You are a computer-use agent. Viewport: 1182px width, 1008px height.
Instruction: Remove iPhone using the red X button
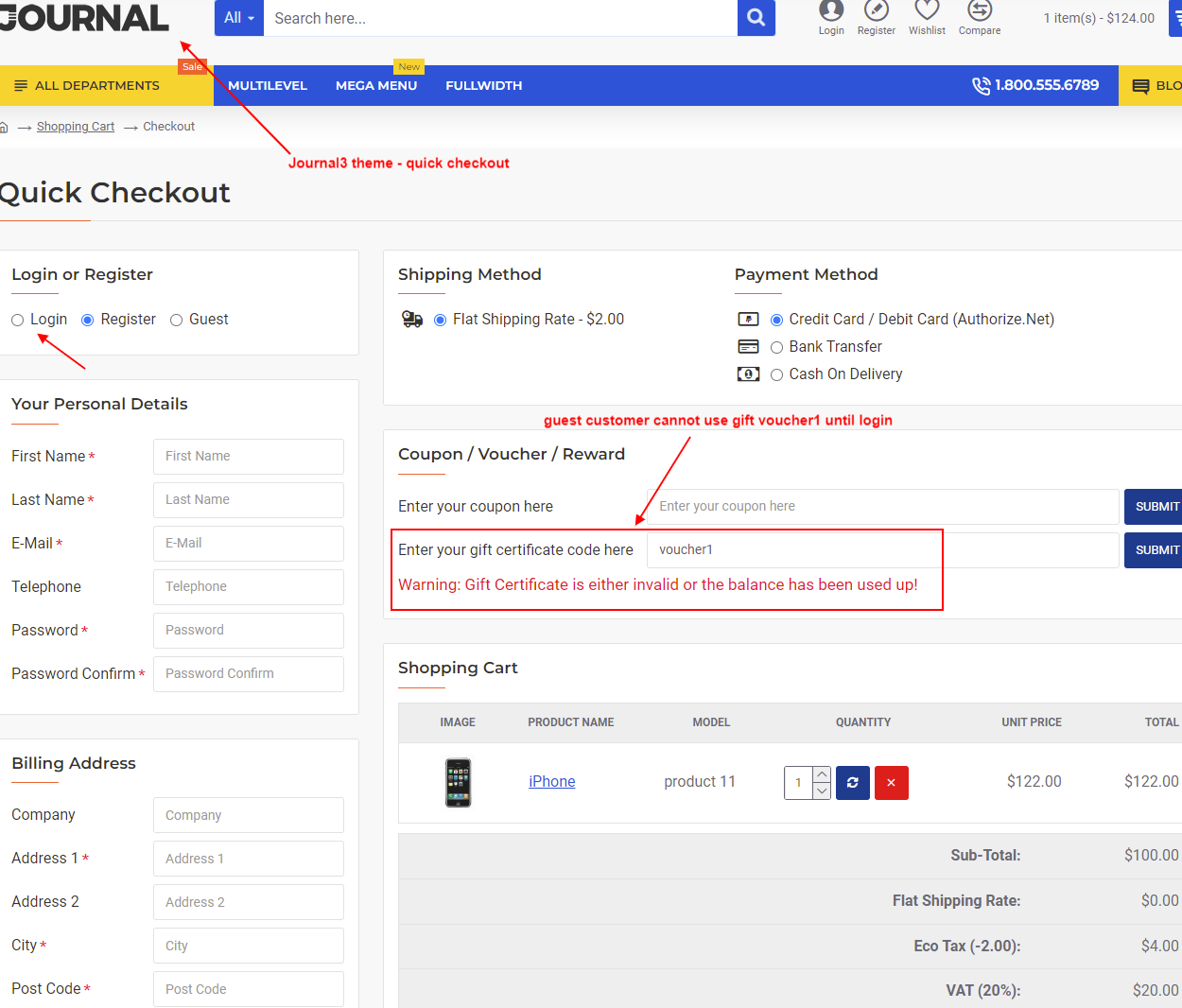891,782
